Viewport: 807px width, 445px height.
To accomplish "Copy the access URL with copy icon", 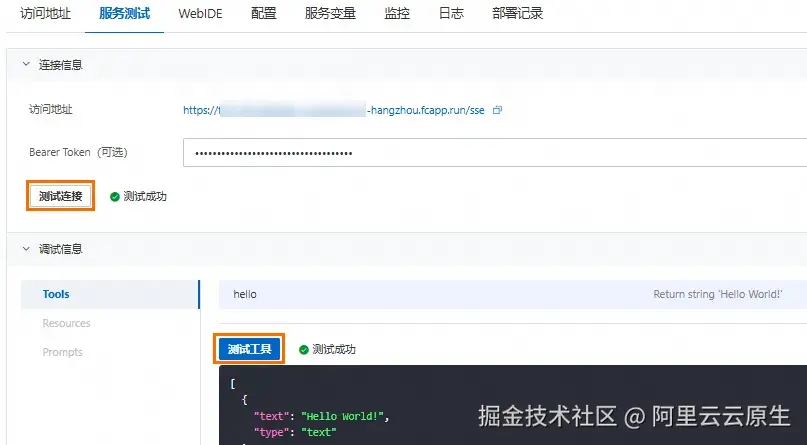I will tap(497, 110).
